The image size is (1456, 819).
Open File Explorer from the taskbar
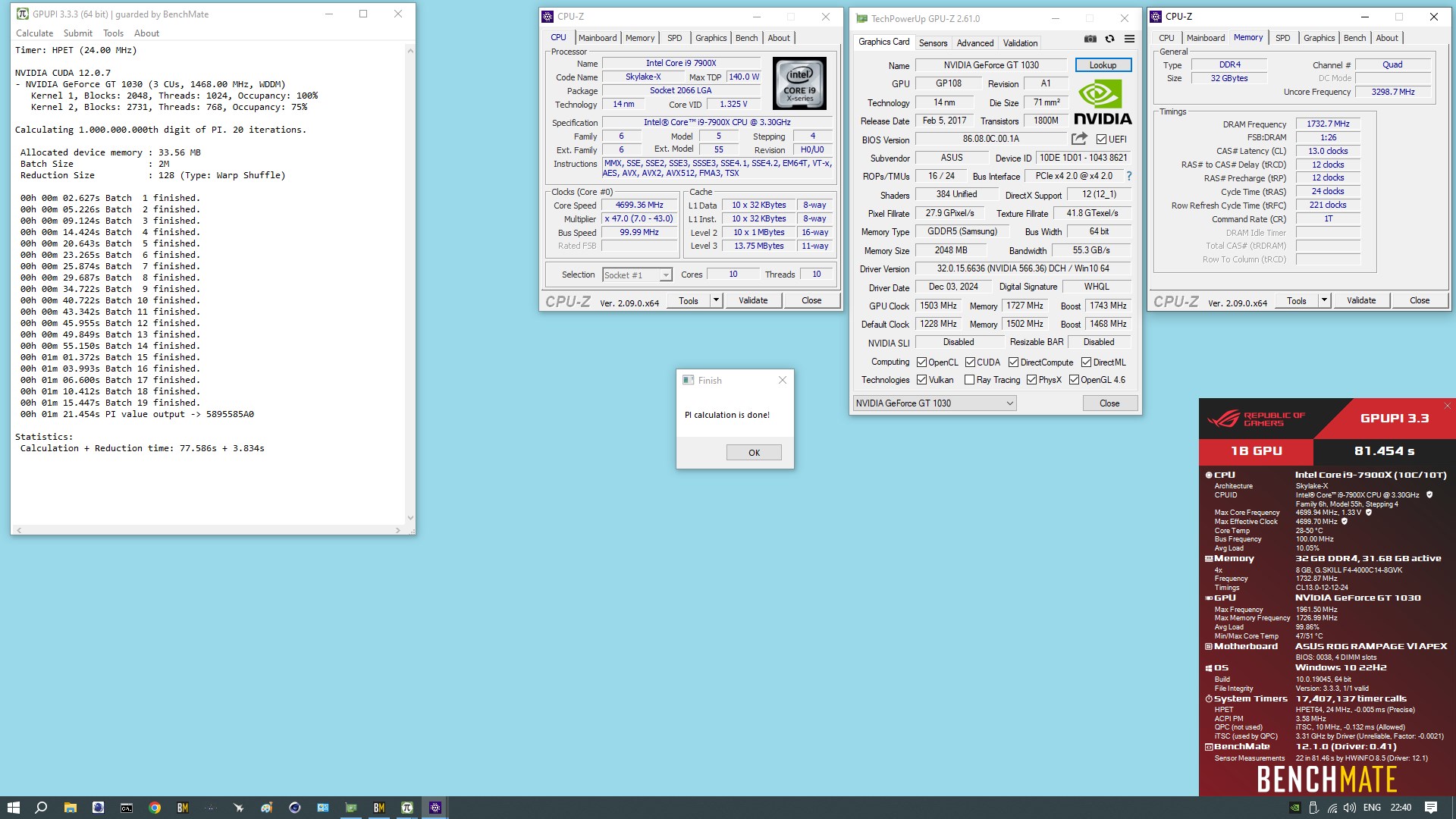(70, 808)
